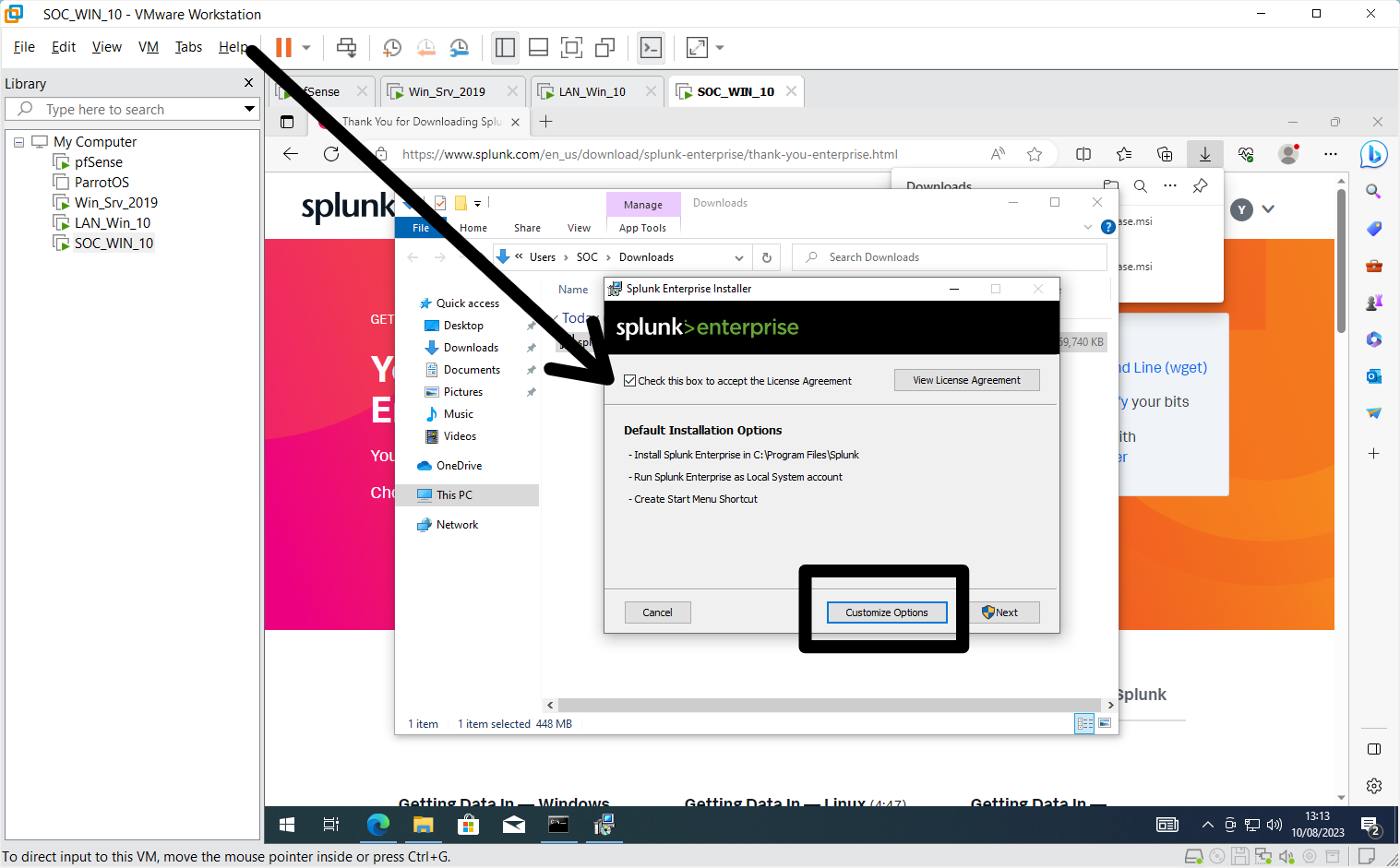Screen dimensions: 1400x868
Task: Open the VM menu
Action: click(x=149, y=47)
